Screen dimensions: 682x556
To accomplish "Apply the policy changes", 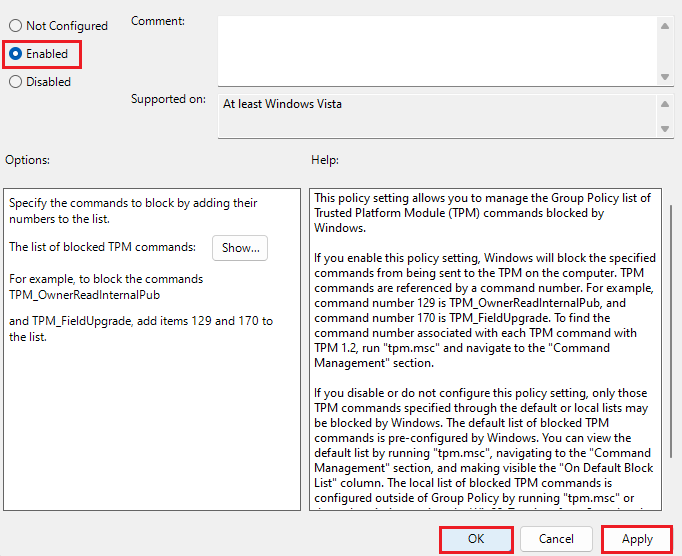I will pyautogui.click(x=637, y=539).
